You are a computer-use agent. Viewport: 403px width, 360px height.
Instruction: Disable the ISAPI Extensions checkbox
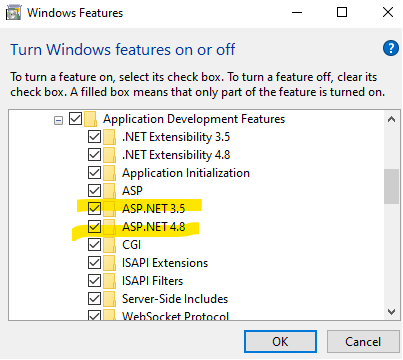pyautogui.click(x=94, y=262)
